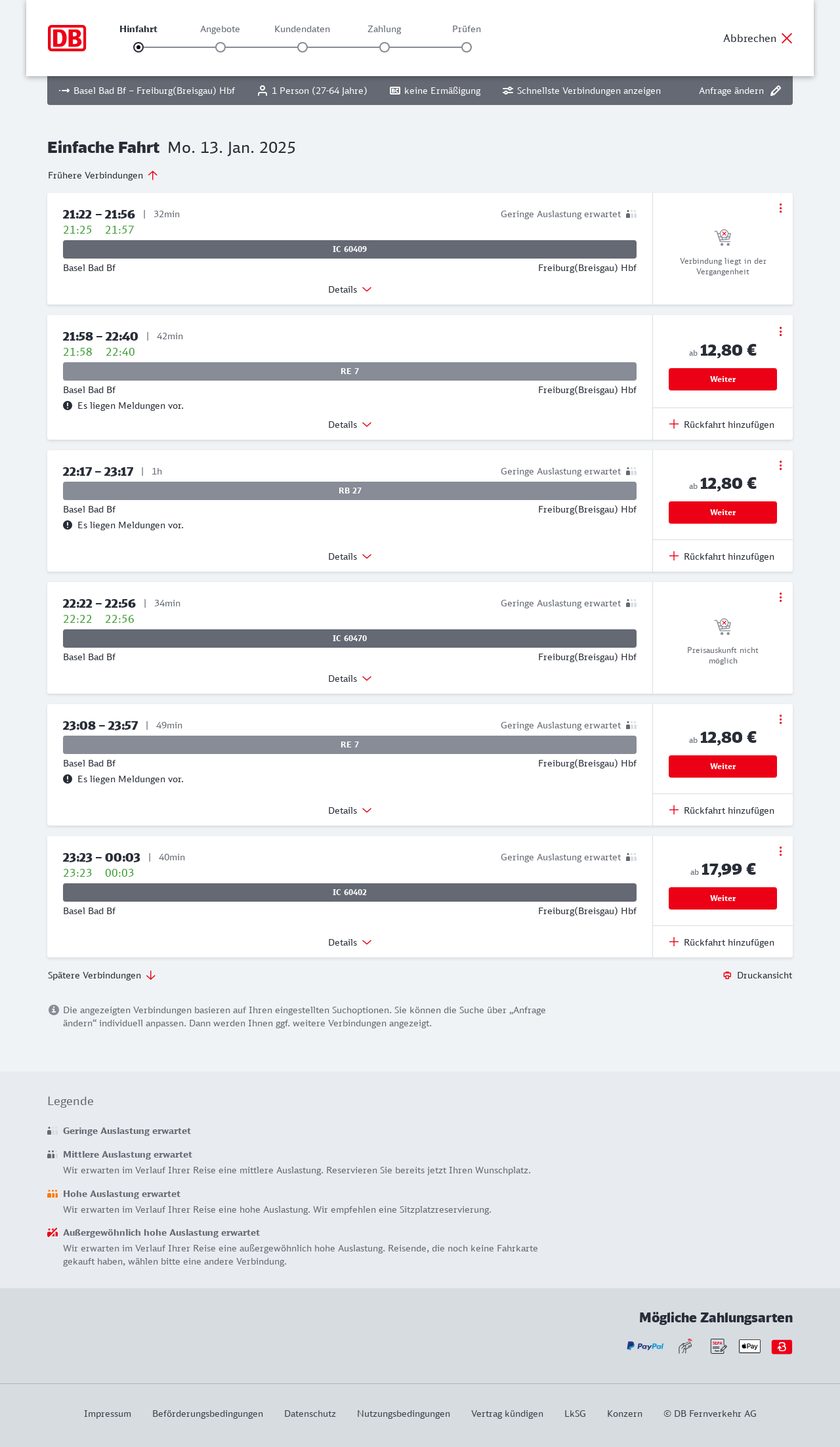The width and height of the screenshot is (840, 1447).
Task: Click the pencil icon beside Anfrage ändern
Action: click(x=776, y=91)
